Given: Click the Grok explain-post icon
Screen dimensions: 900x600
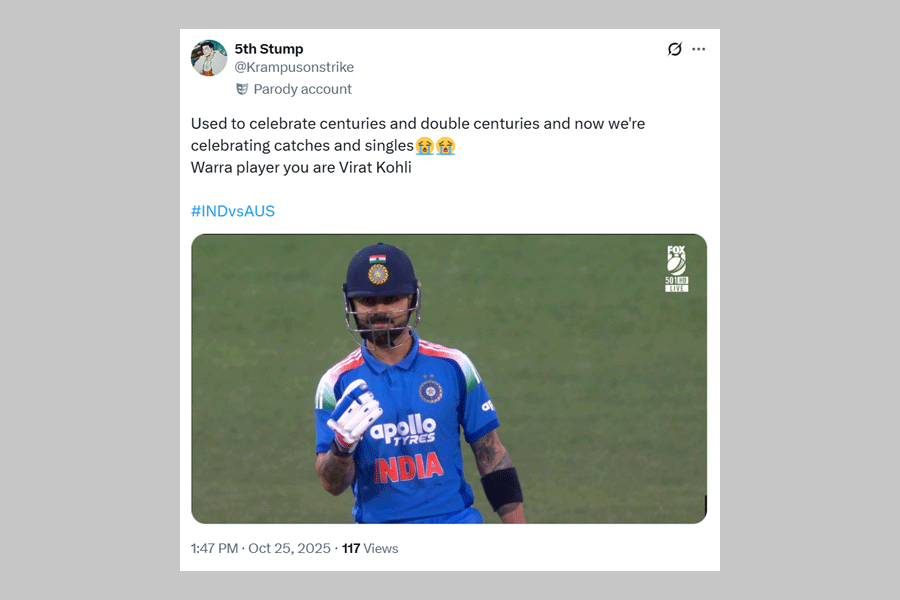Looking at the screenshot, I should tap(675, 49).
